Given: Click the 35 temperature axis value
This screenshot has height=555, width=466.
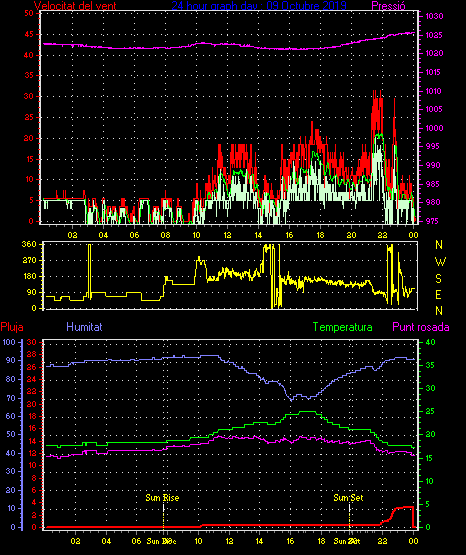Looking at the screenshot, I should (x=430, y=365).
